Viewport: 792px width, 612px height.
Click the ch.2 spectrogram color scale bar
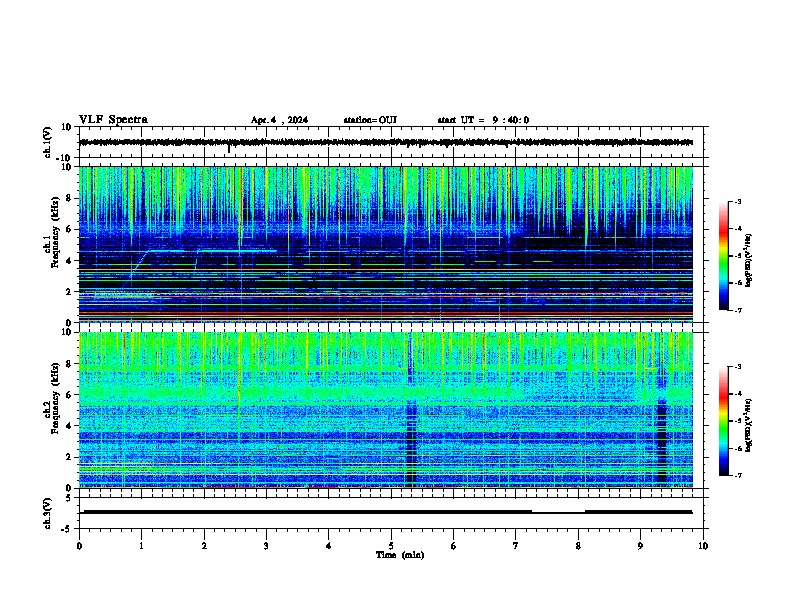pyautogui.click(x=724, y=421)
